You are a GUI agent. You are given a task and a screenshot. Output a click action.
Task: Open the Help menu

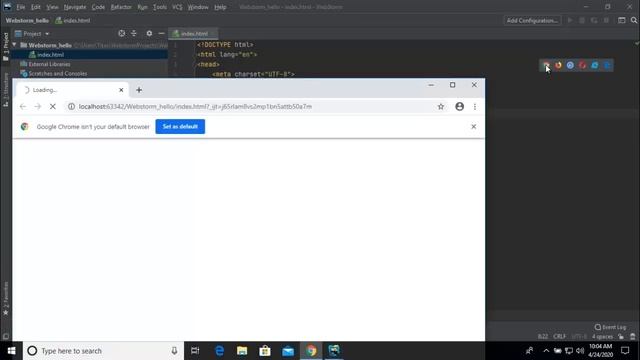(220, 7)
